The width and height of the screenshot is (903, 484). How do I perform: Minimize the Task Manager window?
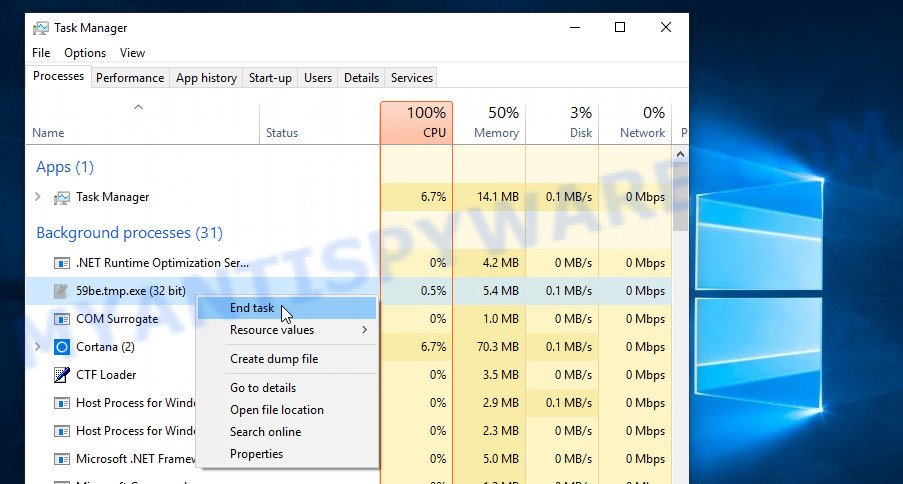click(575, 27)
